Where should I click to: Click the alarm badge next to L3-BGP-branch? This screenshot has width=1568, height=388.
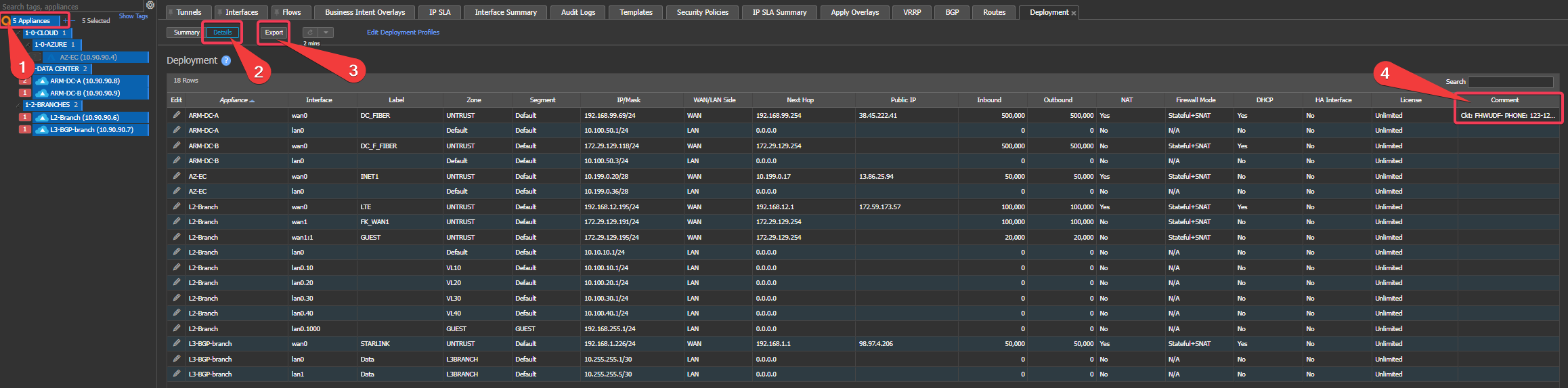pyautogui.click(x=25, y=129)
